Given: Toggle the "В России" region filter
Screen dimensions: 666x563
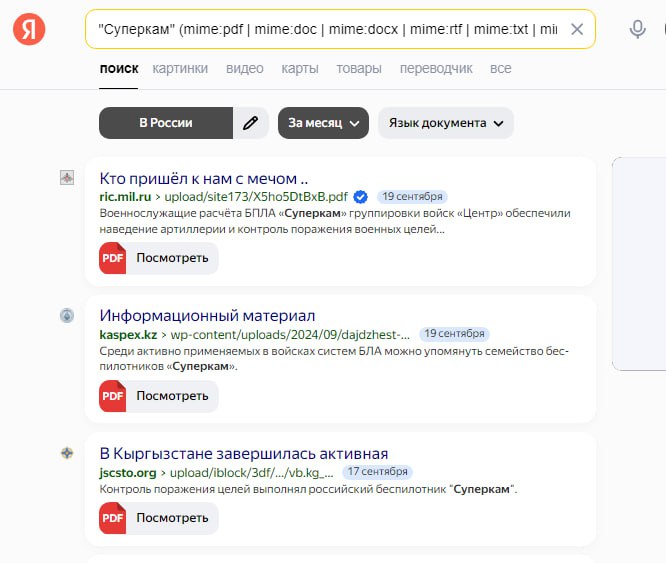Looking at the screenshot, I should tap(166, 123).
